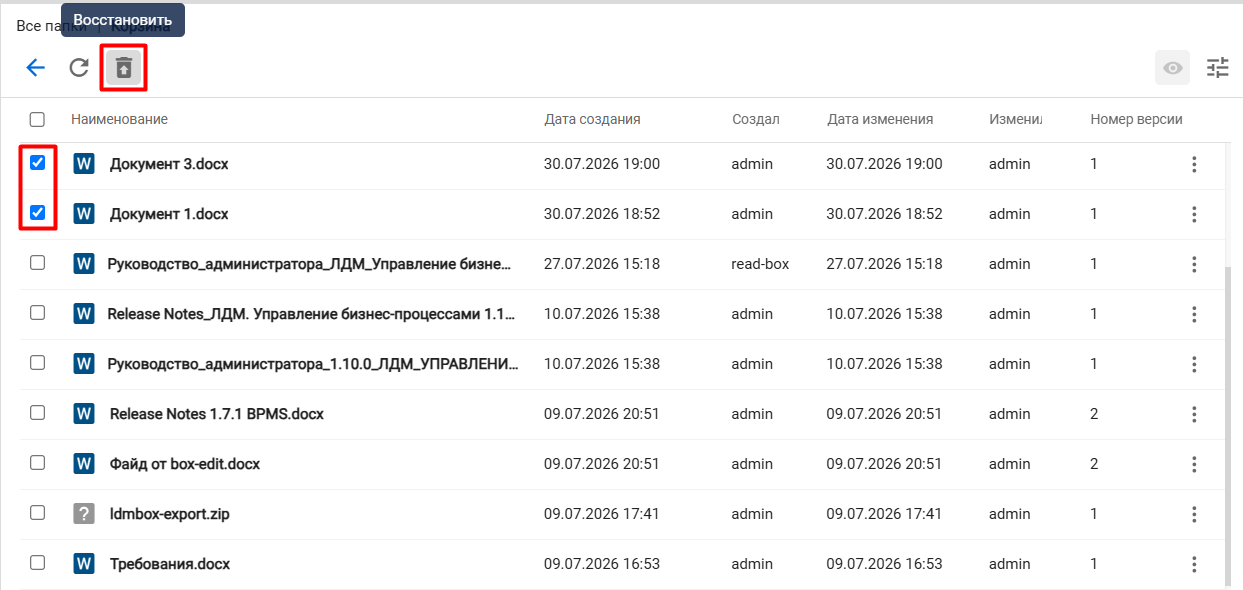Image resolution: width=1243 pixels, height=590 pixels.
Task: Check the box for Release Notes 1.7.1 BPMS.docx
Action: tap(37, 413)
